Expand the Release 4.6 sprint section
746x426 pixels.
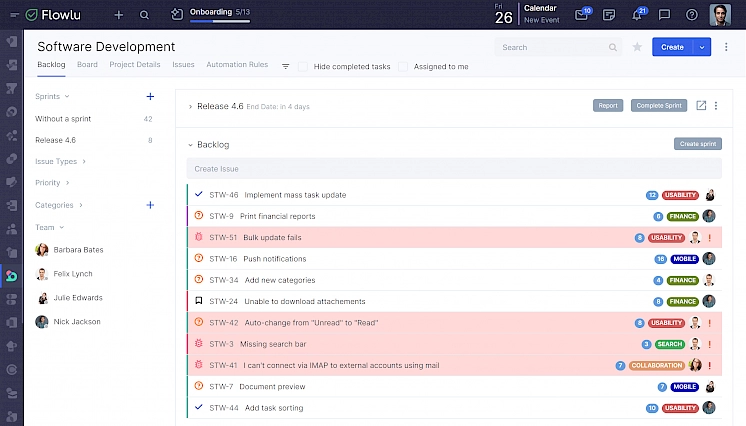click(190, 105)
